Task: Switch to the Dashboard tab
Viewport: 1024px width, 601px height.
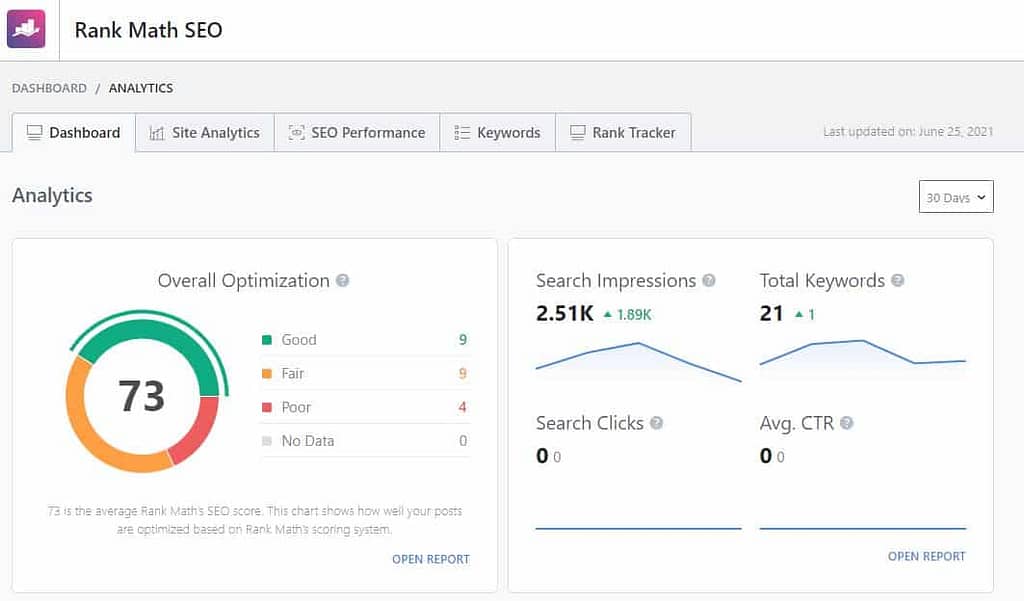Action: (x=74, y=133)
